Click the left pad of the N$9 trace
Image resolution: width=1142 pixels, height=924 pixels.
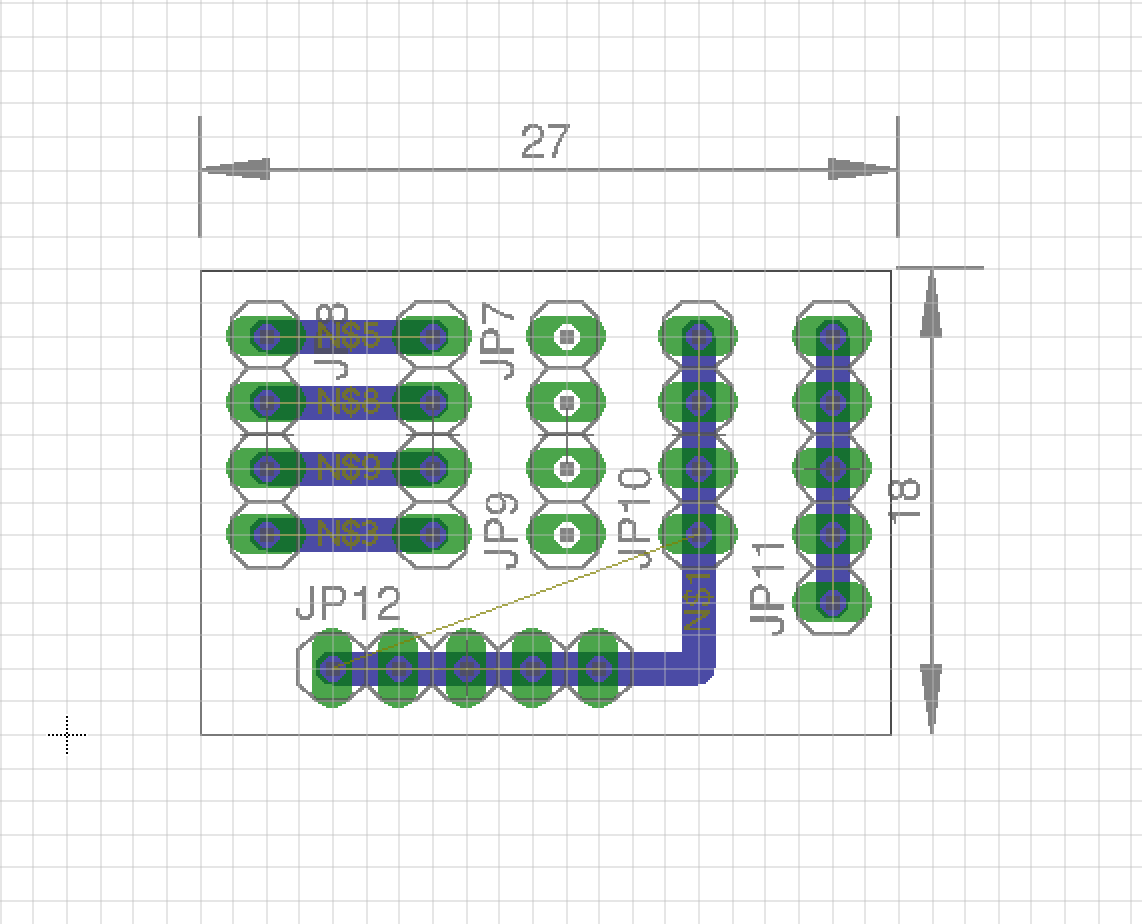(267, 468)
